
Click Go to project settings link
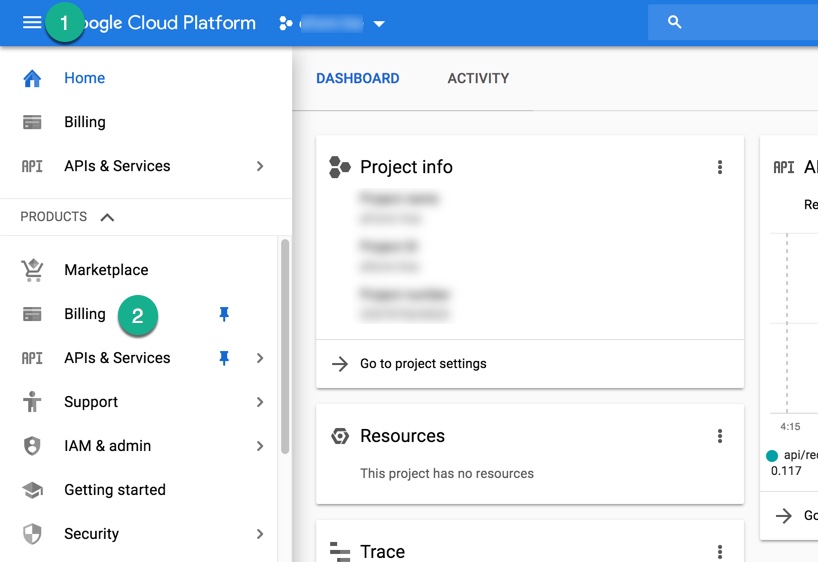[423, 363]
